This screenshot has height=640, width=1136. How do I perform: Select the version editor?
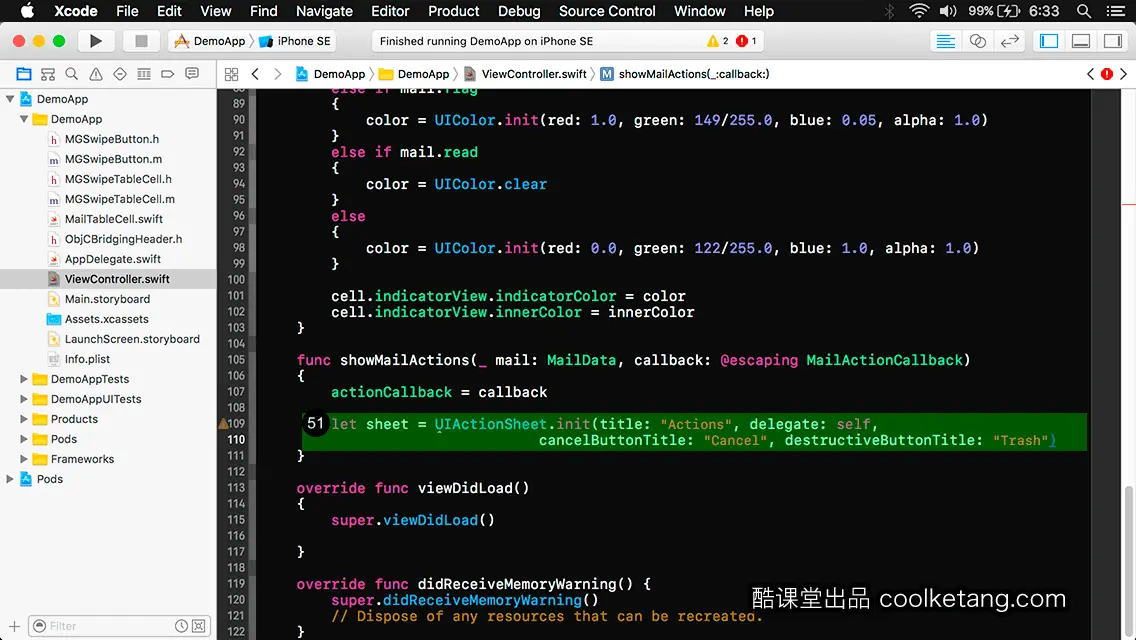[1009, 41]
